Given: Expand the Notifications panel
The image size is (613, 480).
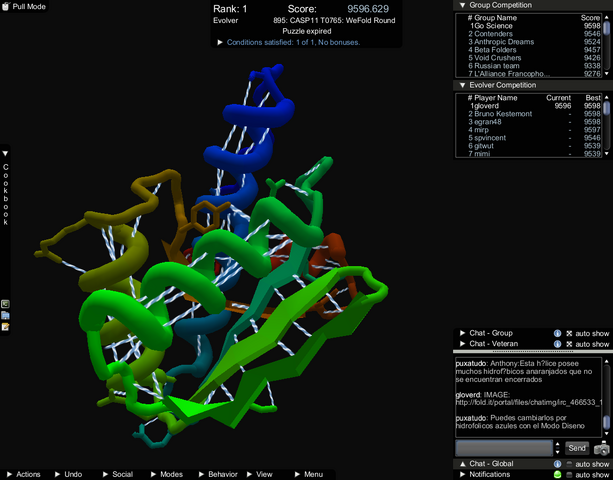Looking at the screenshot, I should click(x=462, y=474).
